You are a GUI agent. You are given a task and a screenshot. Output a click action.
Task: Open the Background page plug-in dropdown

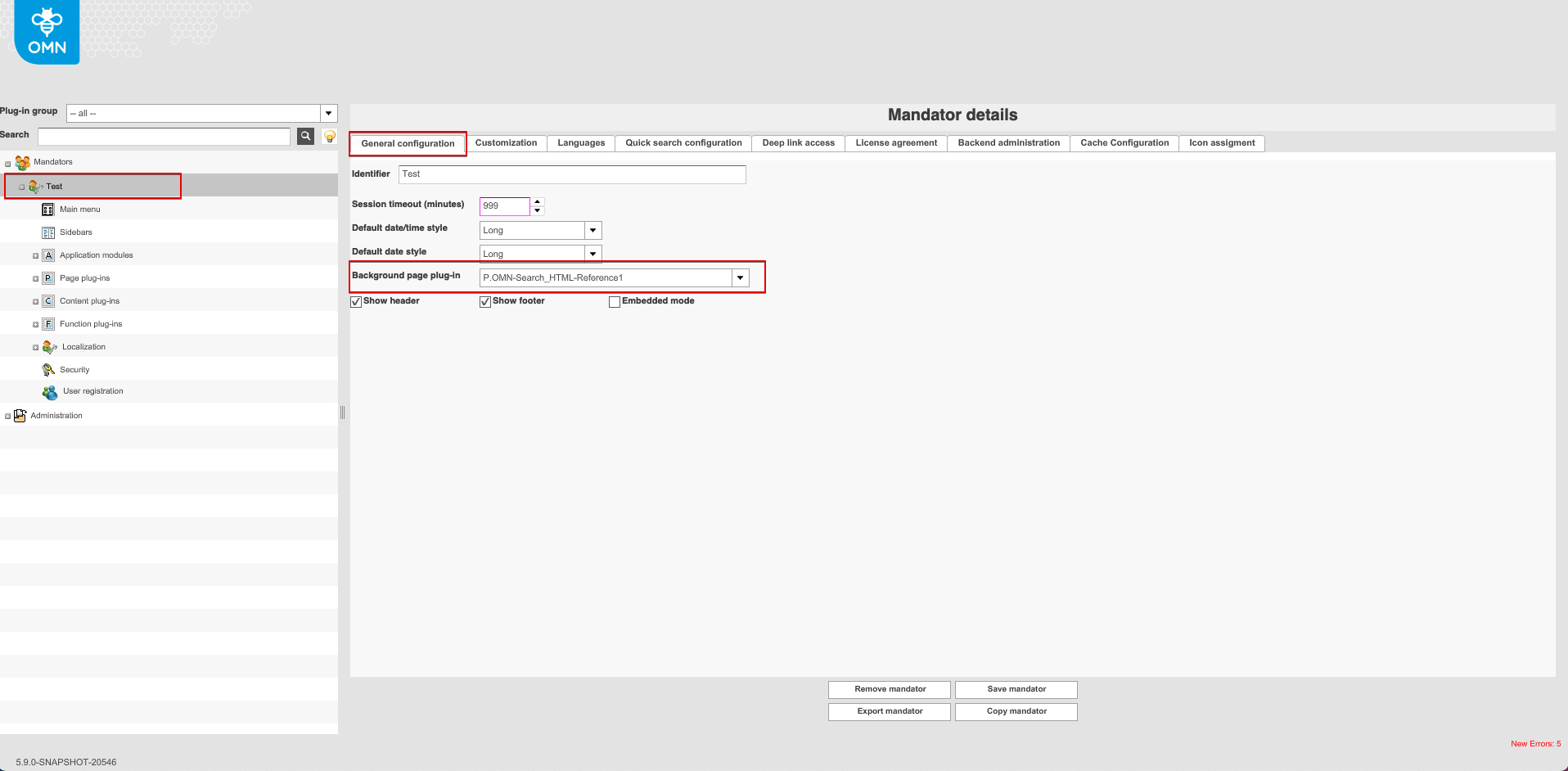(741, 277)
